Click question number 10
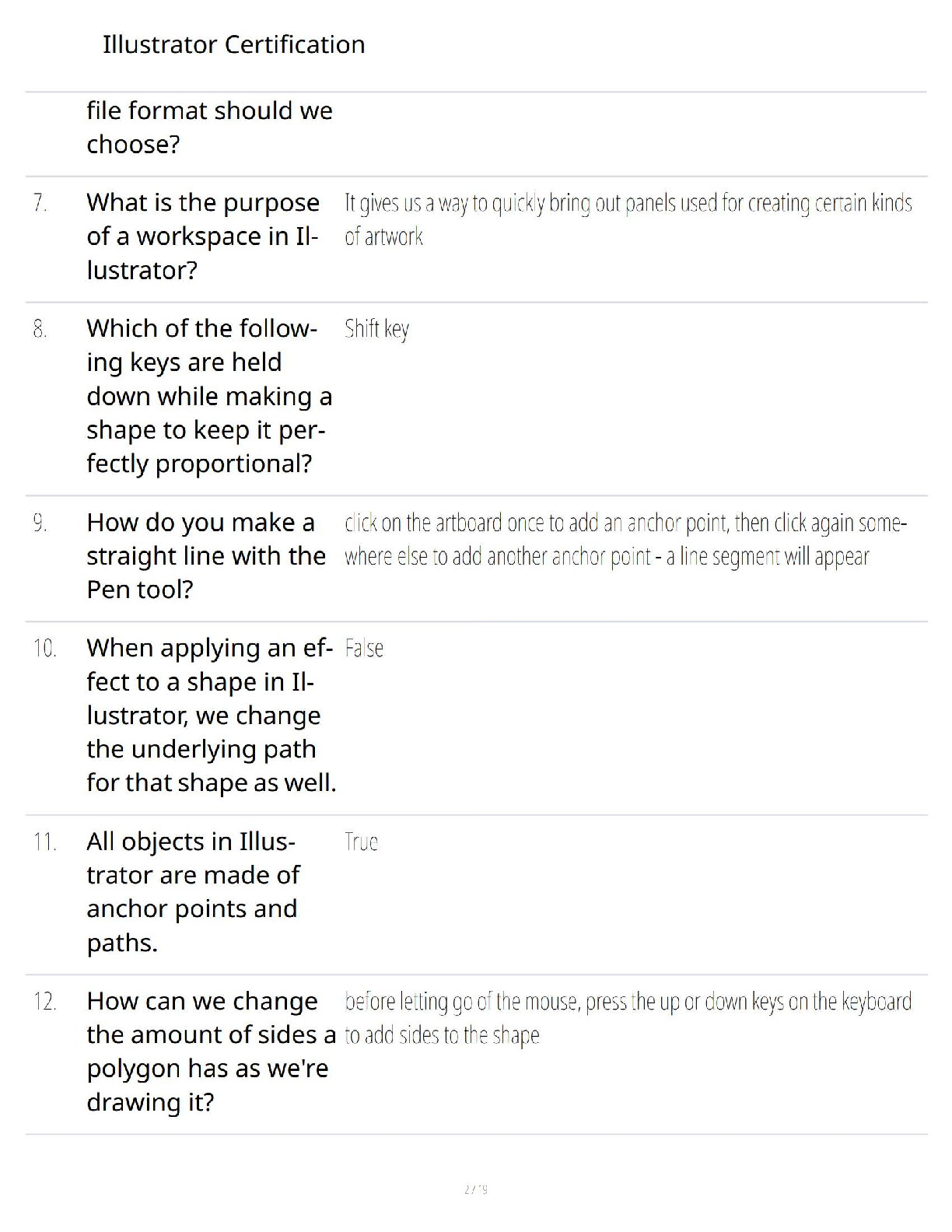This screenshot has height=1232, width=952. pyautogui.click(x=44, y=648)
